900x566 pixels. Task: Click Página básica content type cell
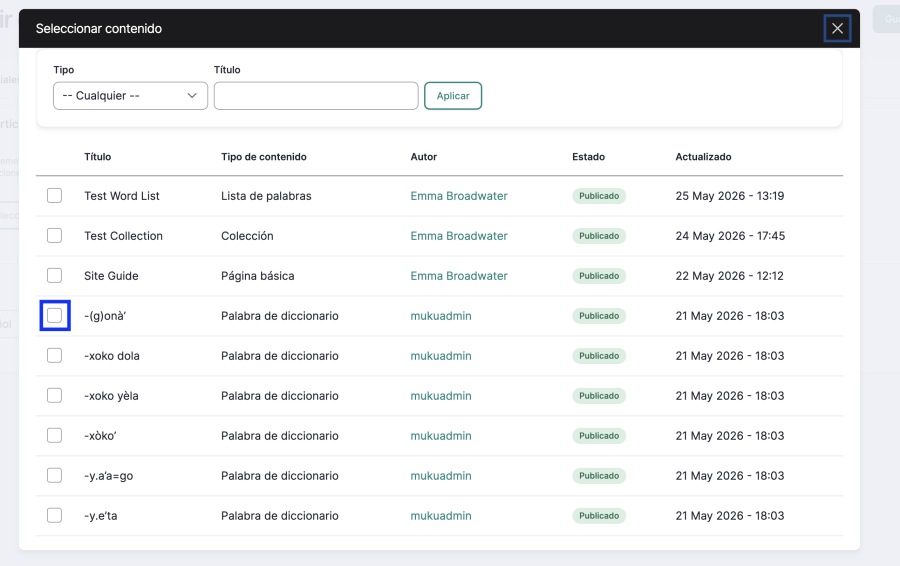[x=258, y=276]
